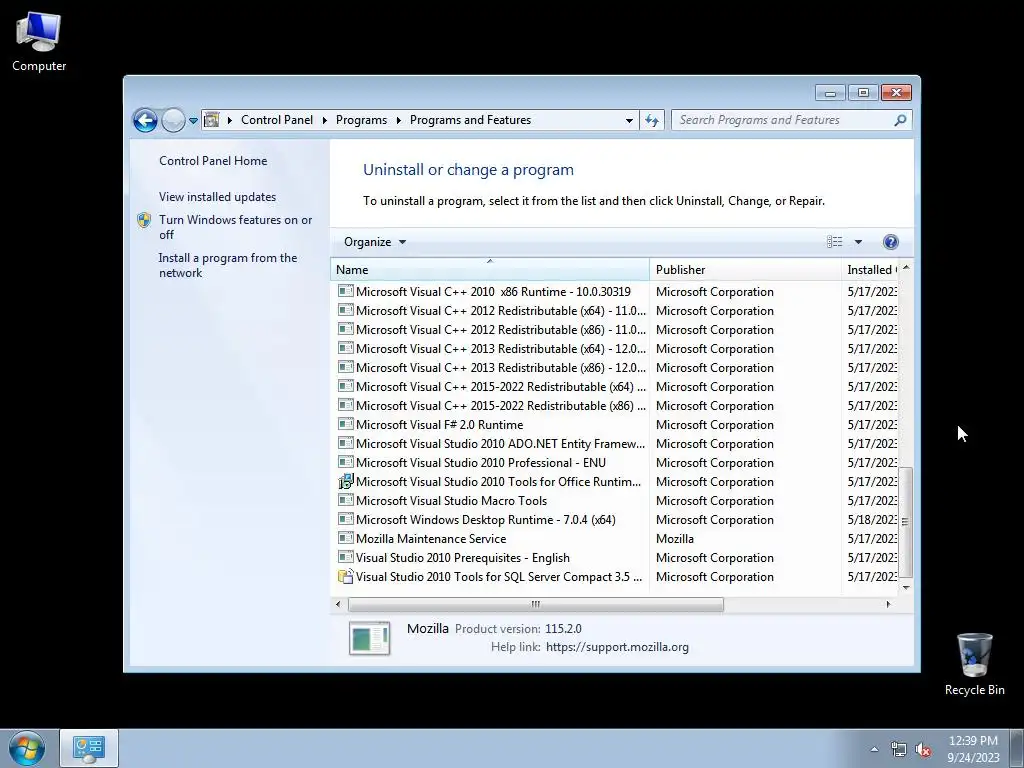1024x768 pixels.
Task: Sort by the Publisher column header
Action: [745, 270]
